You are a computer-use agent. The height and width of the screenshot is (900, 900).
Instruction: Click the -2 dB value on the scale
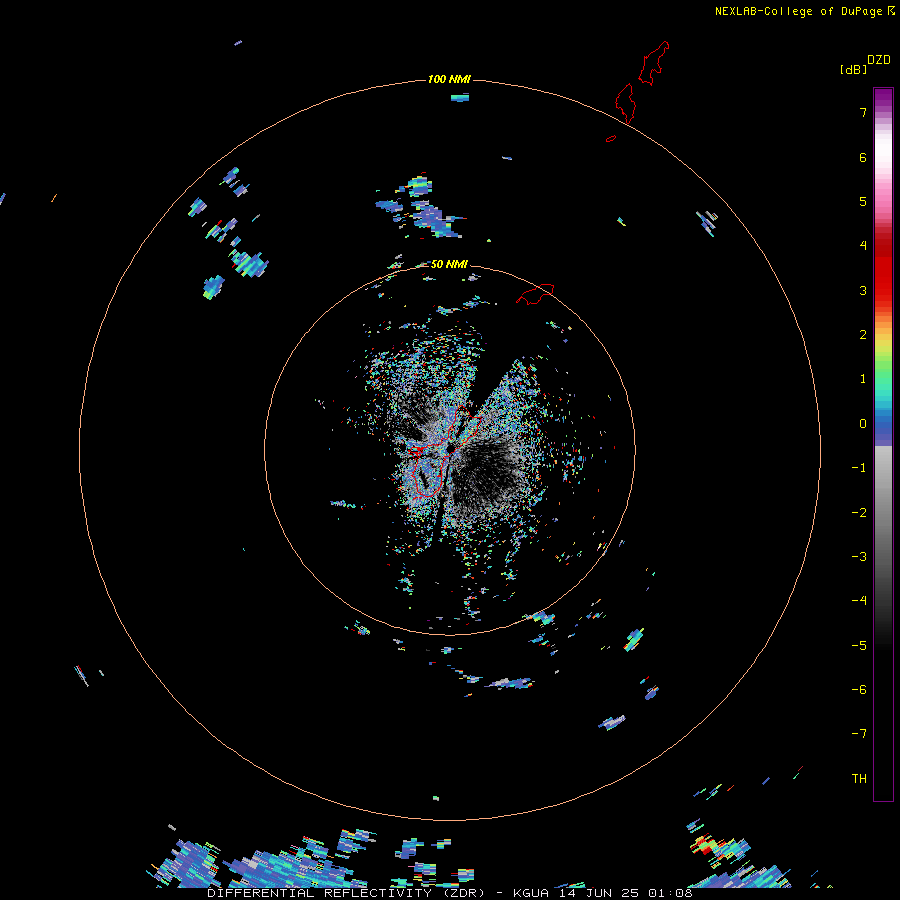pyautogui.click(x=859, y=513)
